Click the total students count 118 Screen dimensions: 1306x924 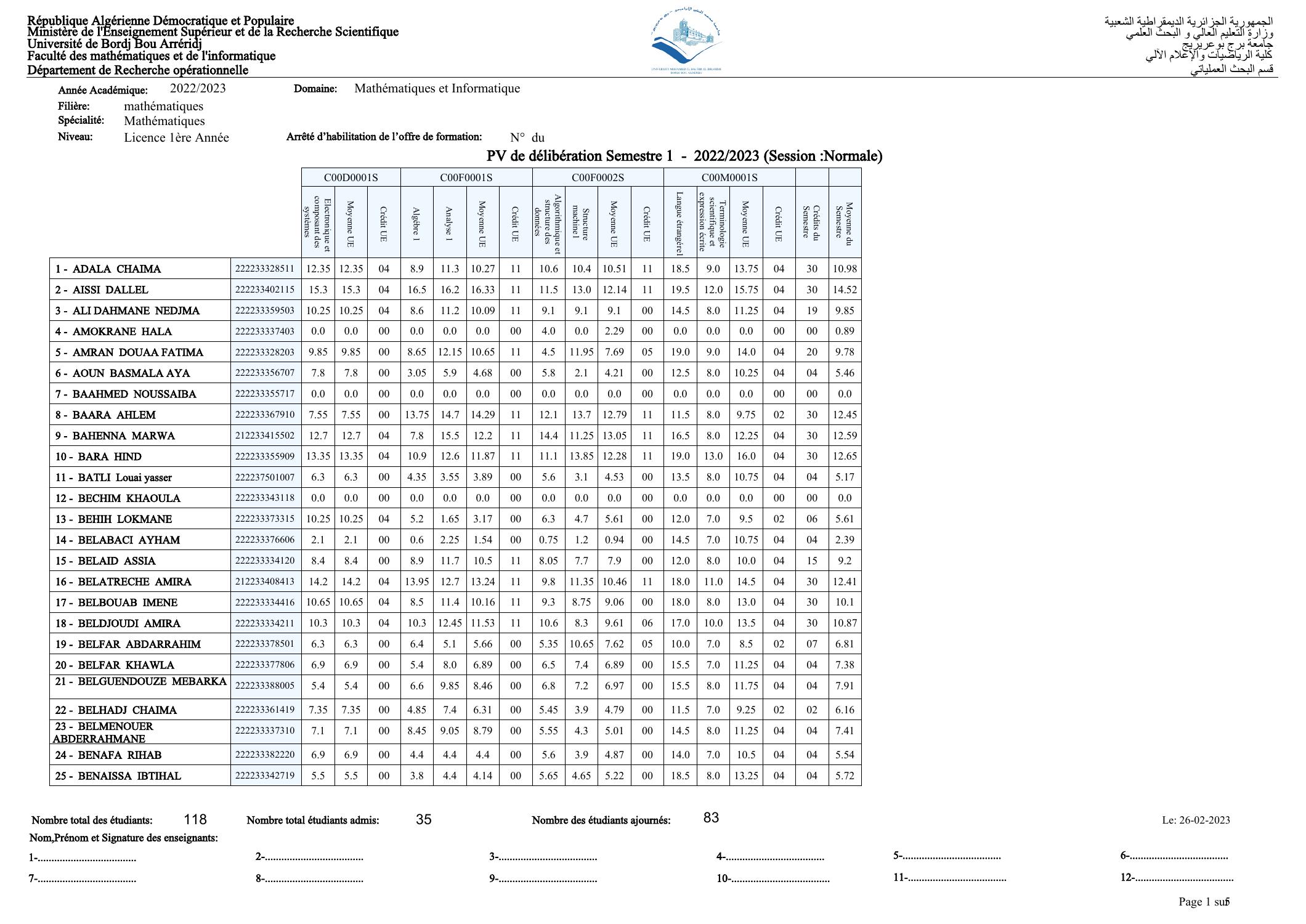[x=195, y=820]
